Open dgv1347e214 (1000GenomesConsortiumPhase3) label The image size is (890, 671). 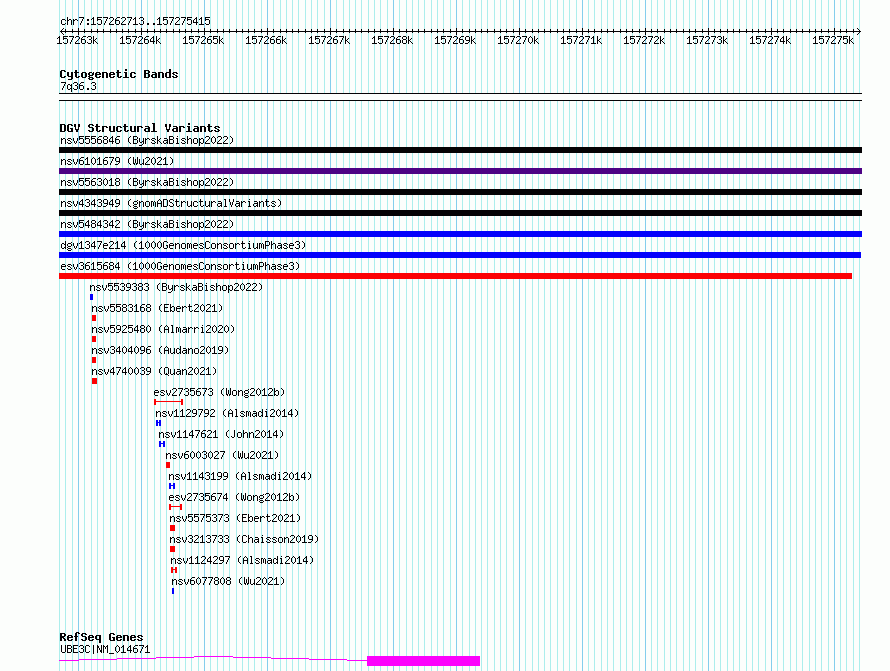coord(183,245)
